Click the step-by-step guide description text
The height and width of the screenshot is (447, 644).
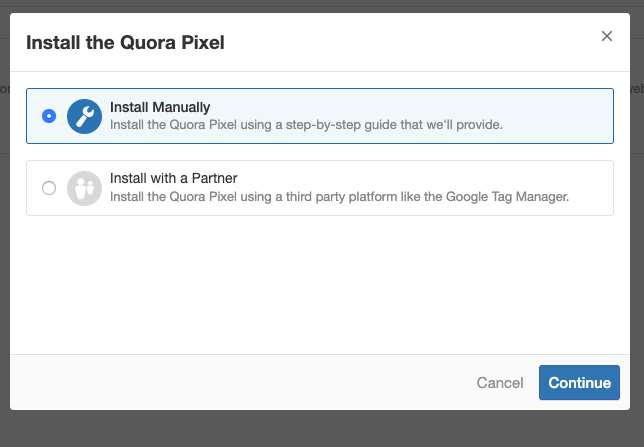pyautogui.click(x=306, y=125)
